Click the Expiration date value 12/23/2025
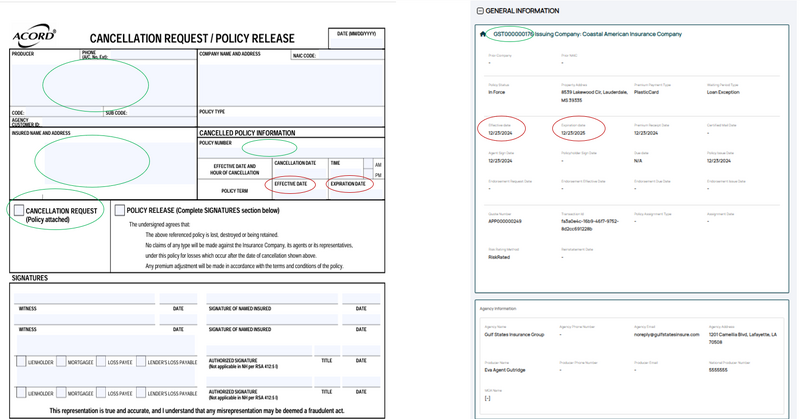Viewport: 800px width, 419px height. pyautogui.click(x=573, y=133)
